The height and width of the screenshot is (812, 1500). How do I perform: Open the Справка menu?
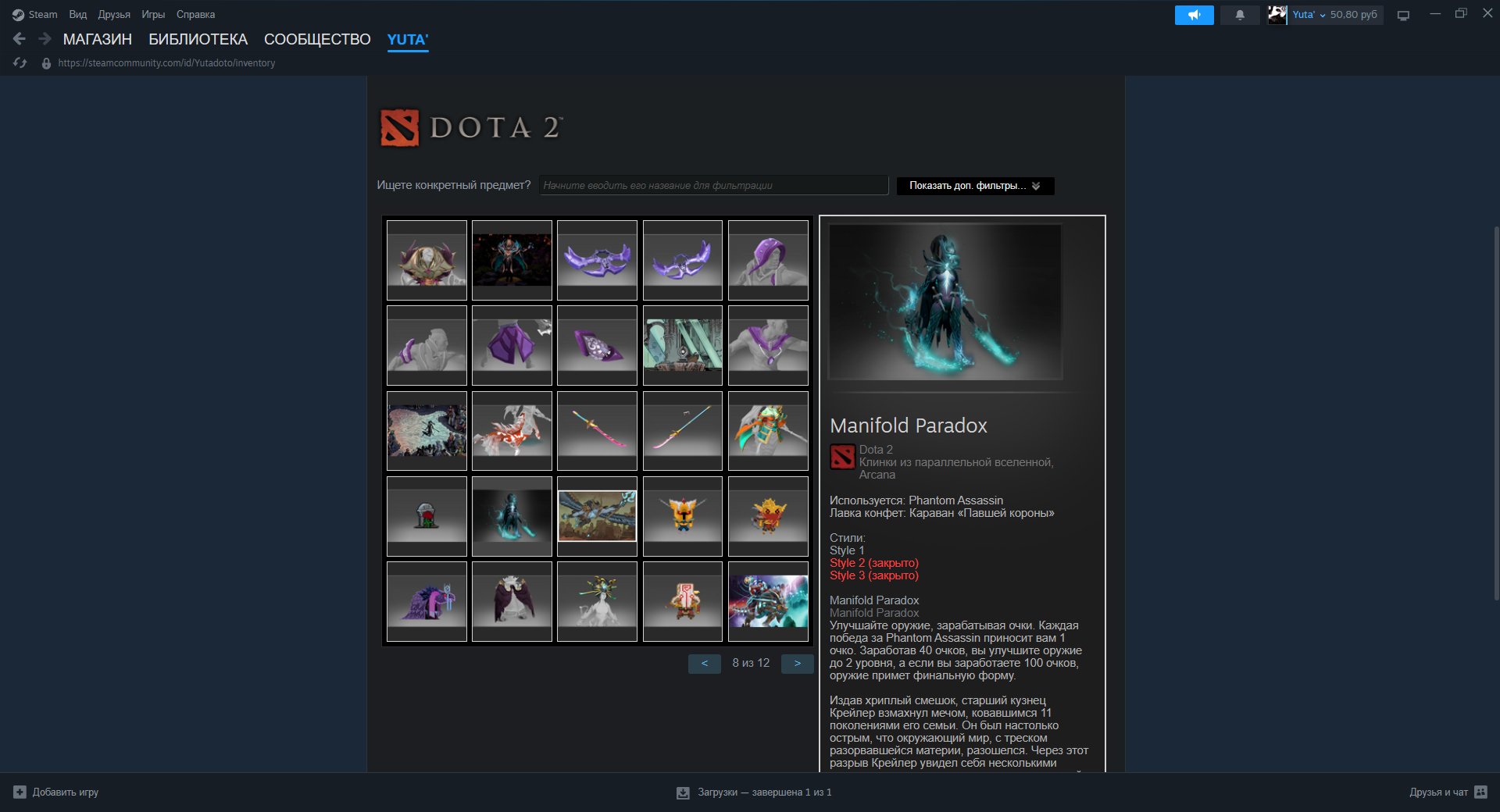coord(195,15)
